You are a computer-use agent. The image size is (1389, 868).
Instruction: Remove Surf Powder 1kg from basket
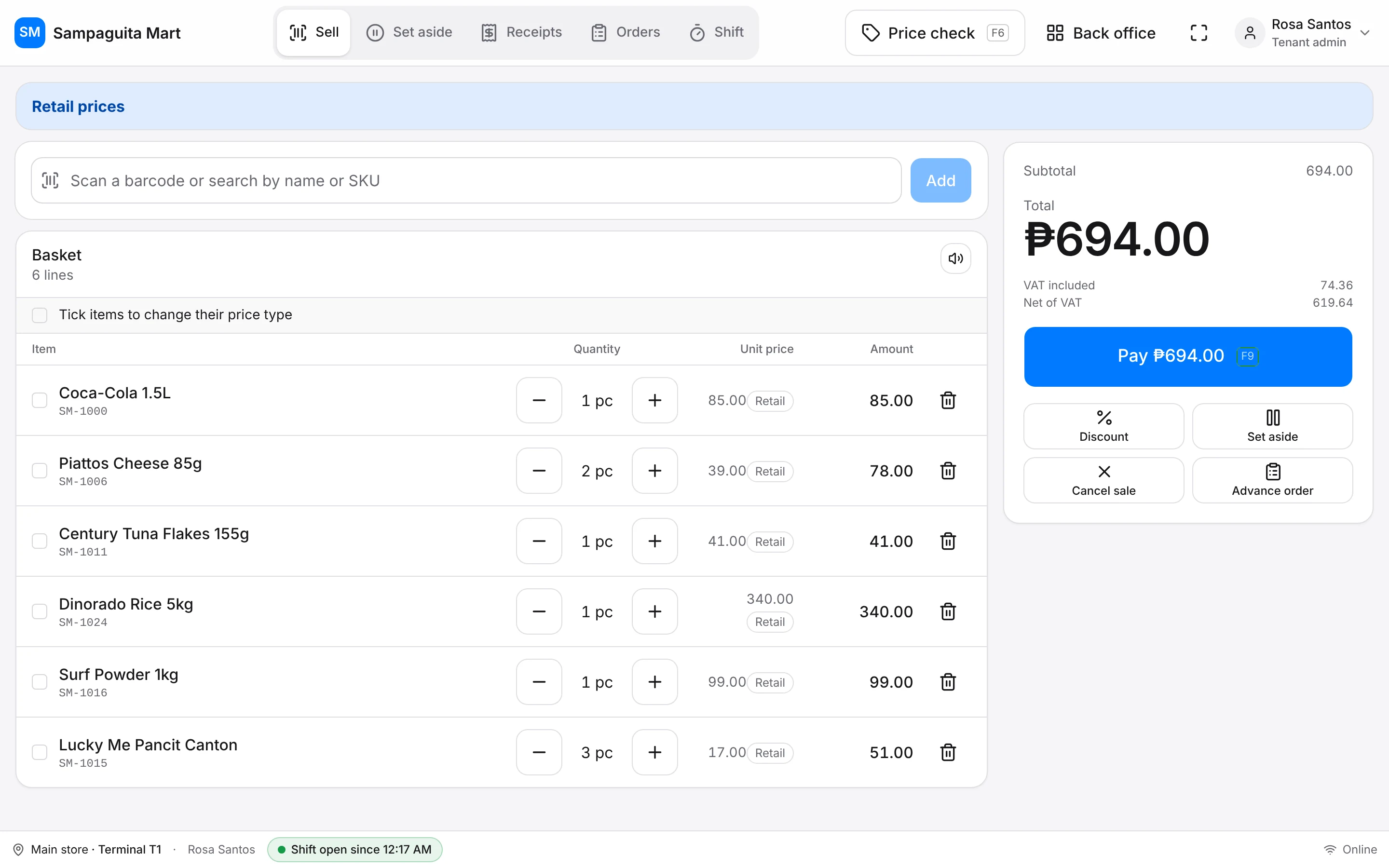click(948, 682)
